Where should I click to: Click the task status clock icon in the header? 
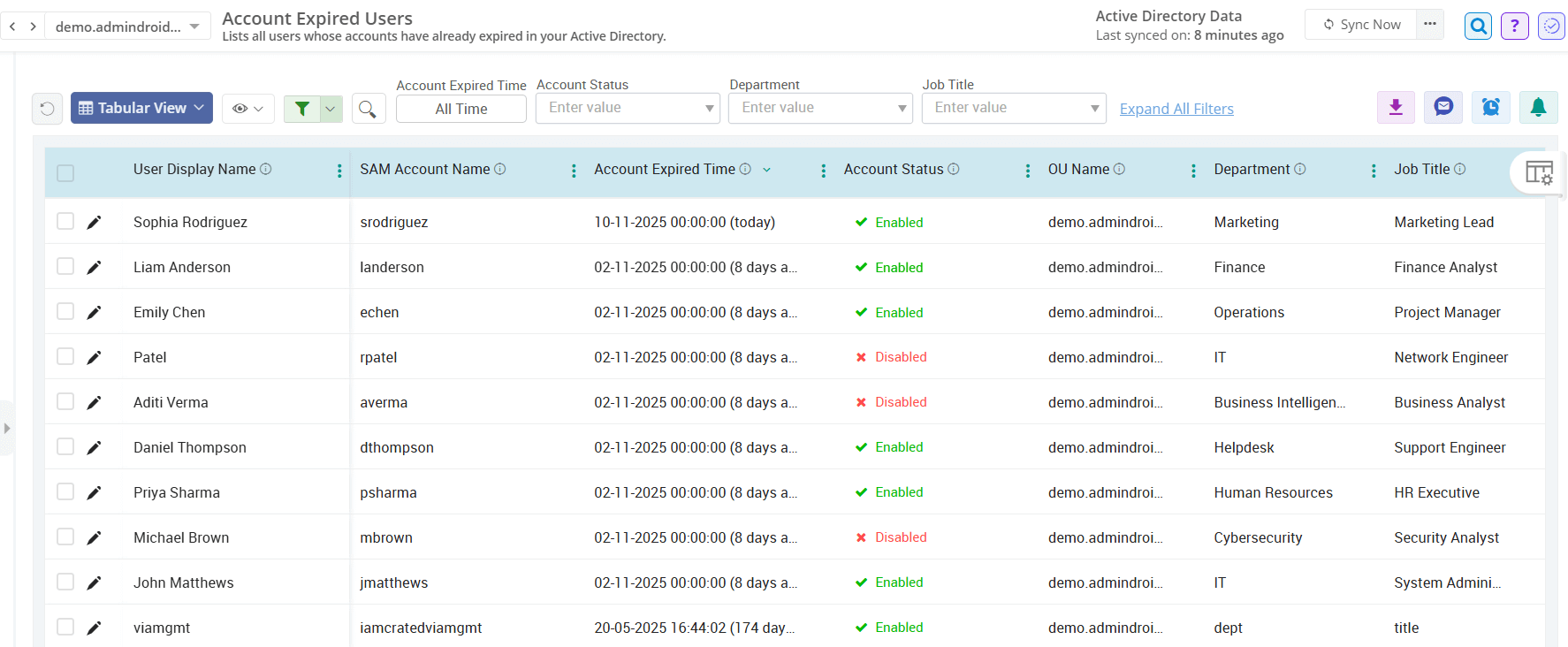[1551, 27]
